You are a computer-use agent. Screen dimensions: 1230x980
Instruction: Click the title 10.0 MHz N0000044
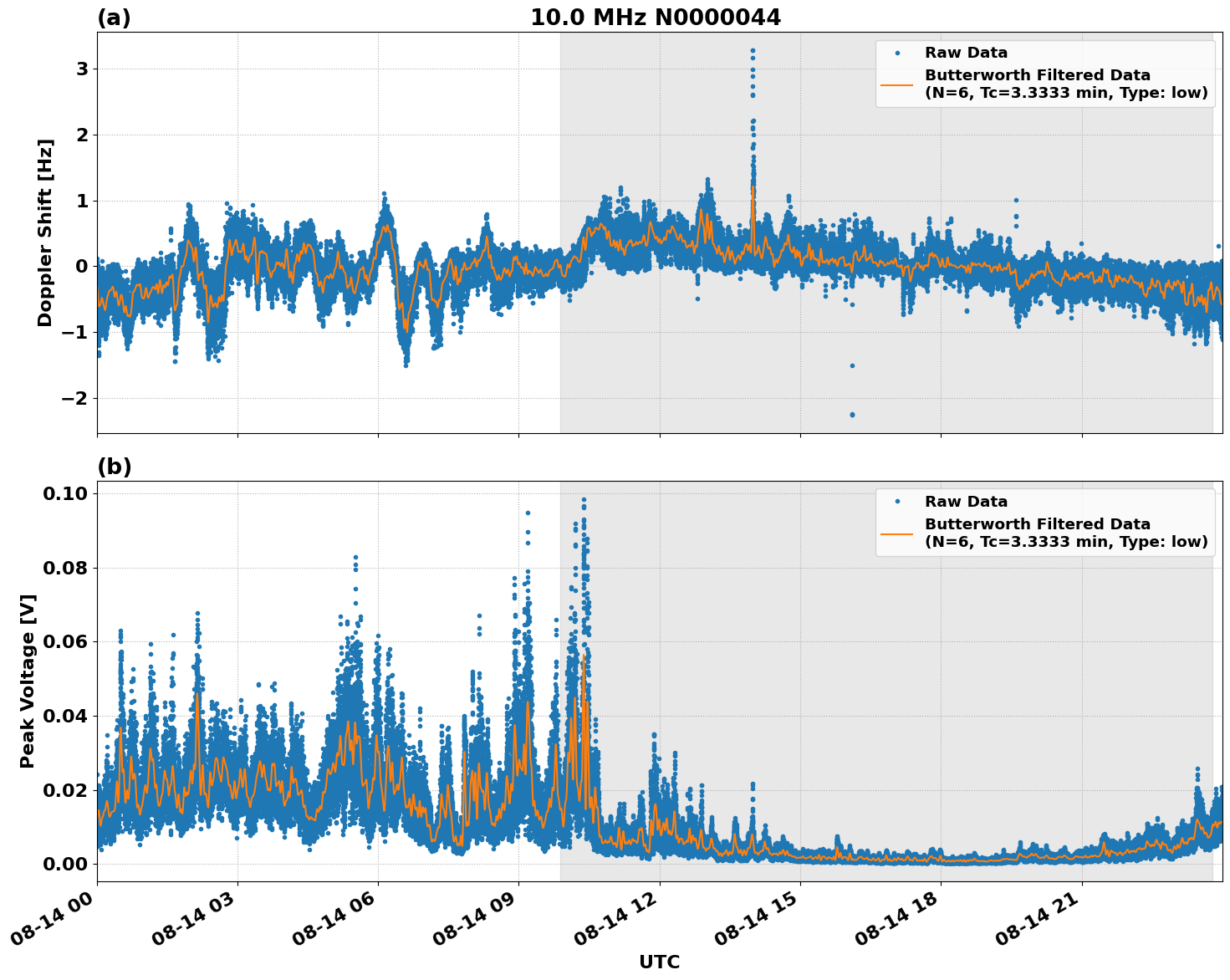pyautogui.click(x=655, y=17)
